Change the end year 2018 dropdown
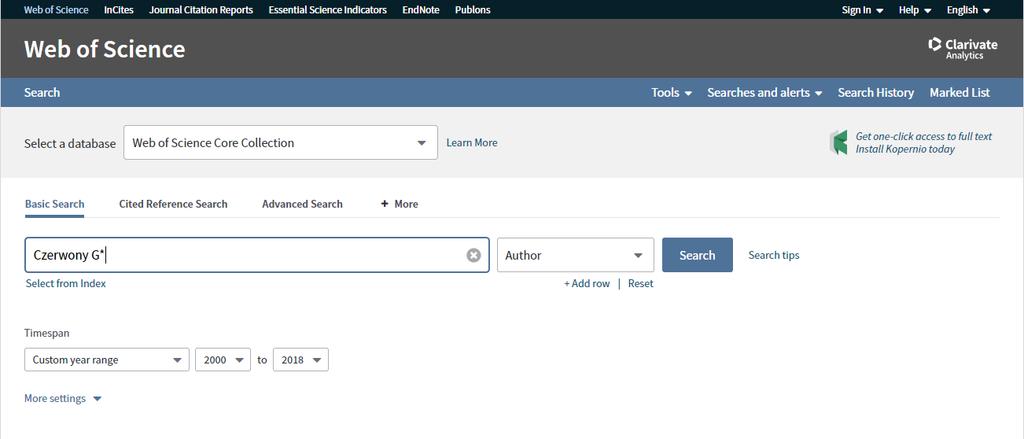Screen dimensions: 1024x439 (x=300, y=360)
